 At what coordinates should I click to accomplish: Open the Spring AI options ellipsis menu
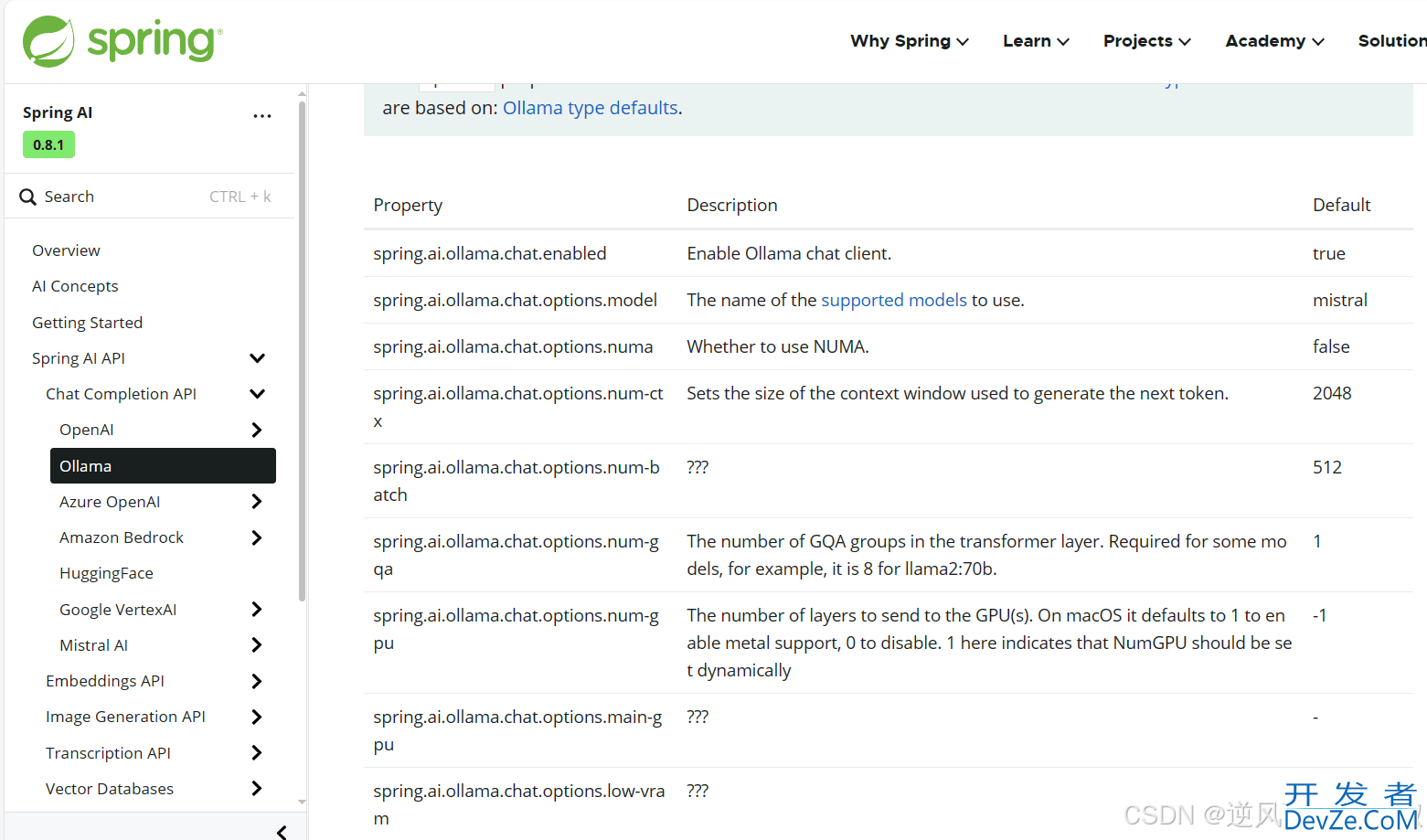[262, 116]
